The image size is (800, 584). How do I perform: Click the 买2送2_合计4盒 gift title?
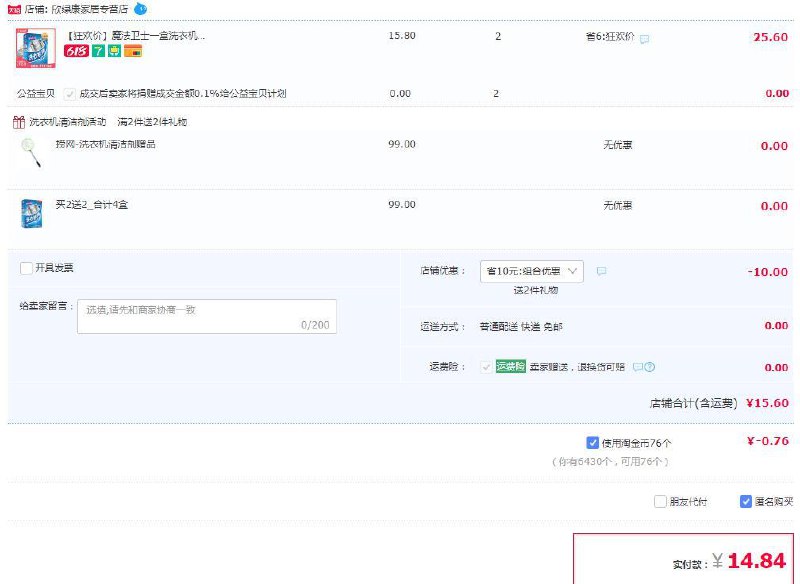coord(92,205)
